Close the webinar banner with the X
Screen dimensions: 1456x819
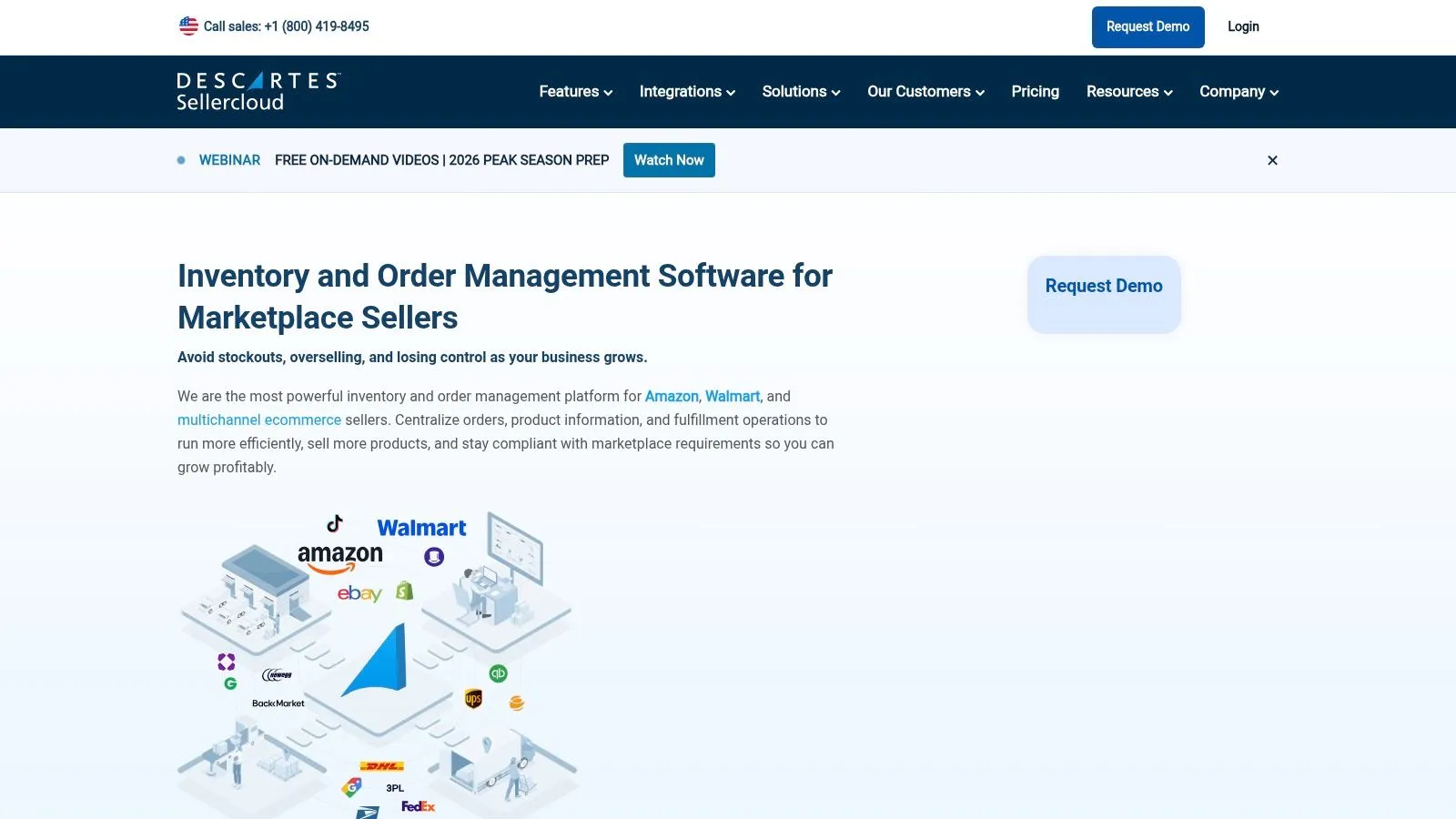(x=1272, y=160)
